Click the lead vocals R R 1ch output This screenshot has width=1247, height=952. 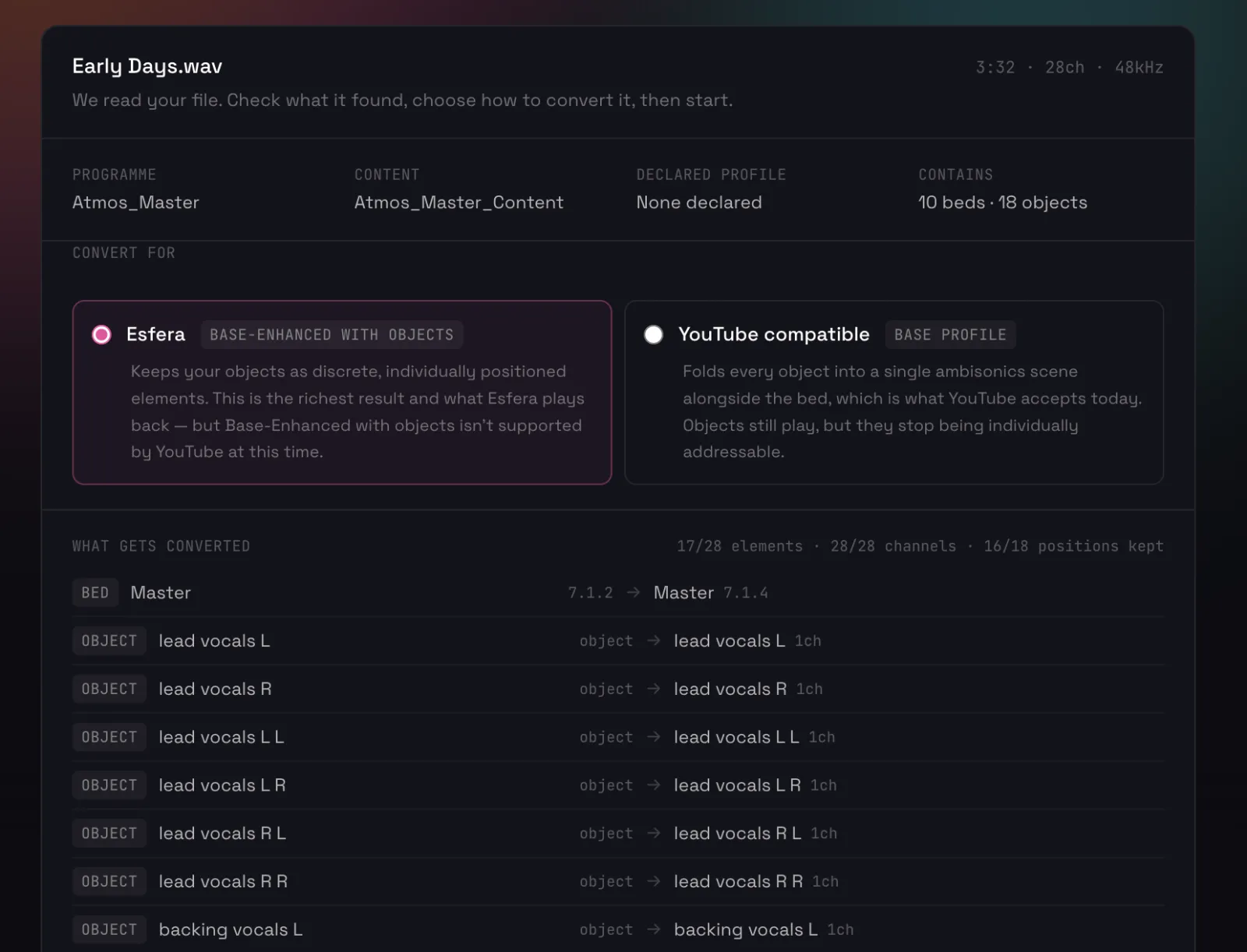(x=756, y=881)
